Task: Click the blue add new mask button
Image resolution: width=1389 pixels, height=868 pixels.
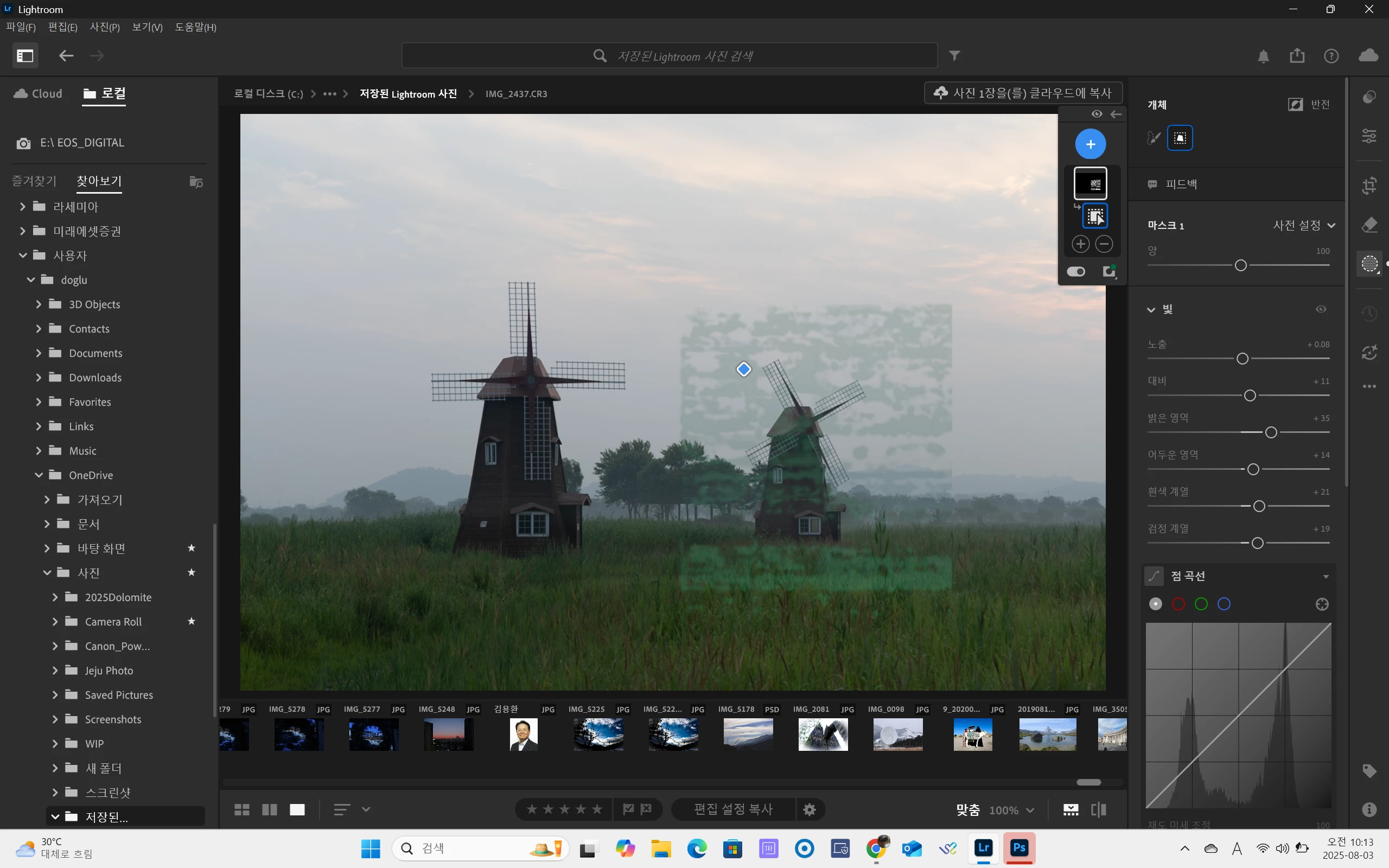Action: pos(1090,144)
